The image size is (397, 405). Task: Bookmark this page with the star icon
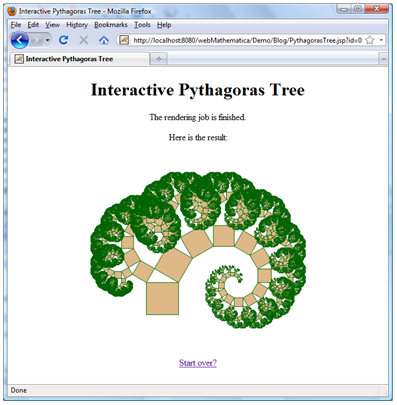370,40
